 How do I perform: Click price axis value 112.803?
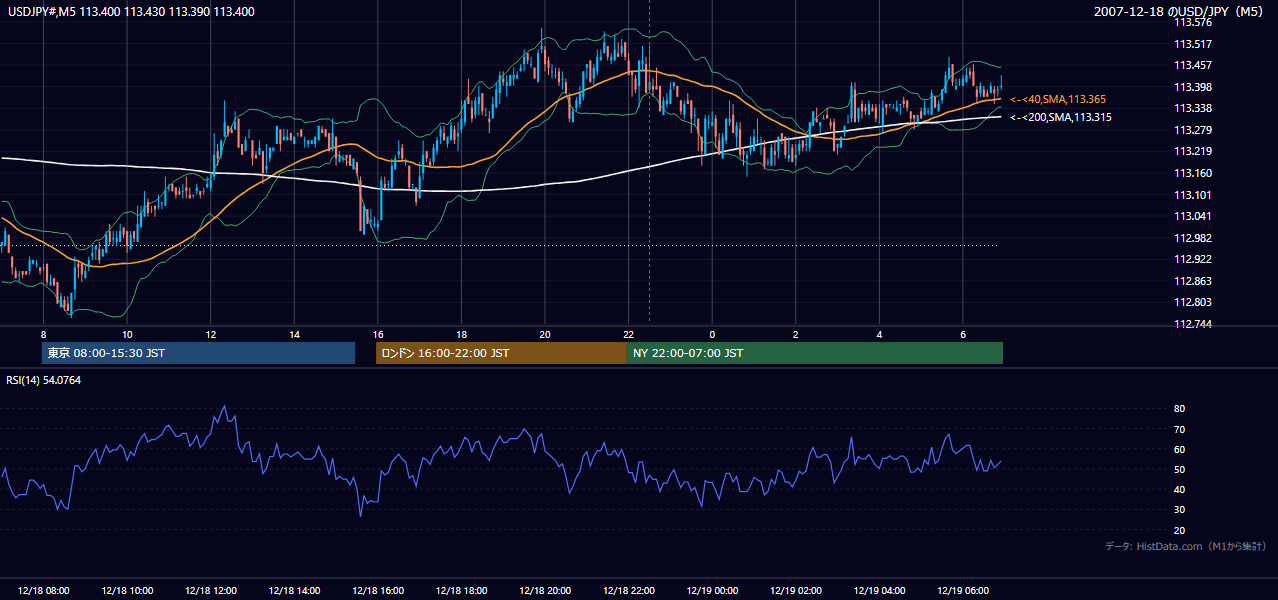[x=1192, y=302]
